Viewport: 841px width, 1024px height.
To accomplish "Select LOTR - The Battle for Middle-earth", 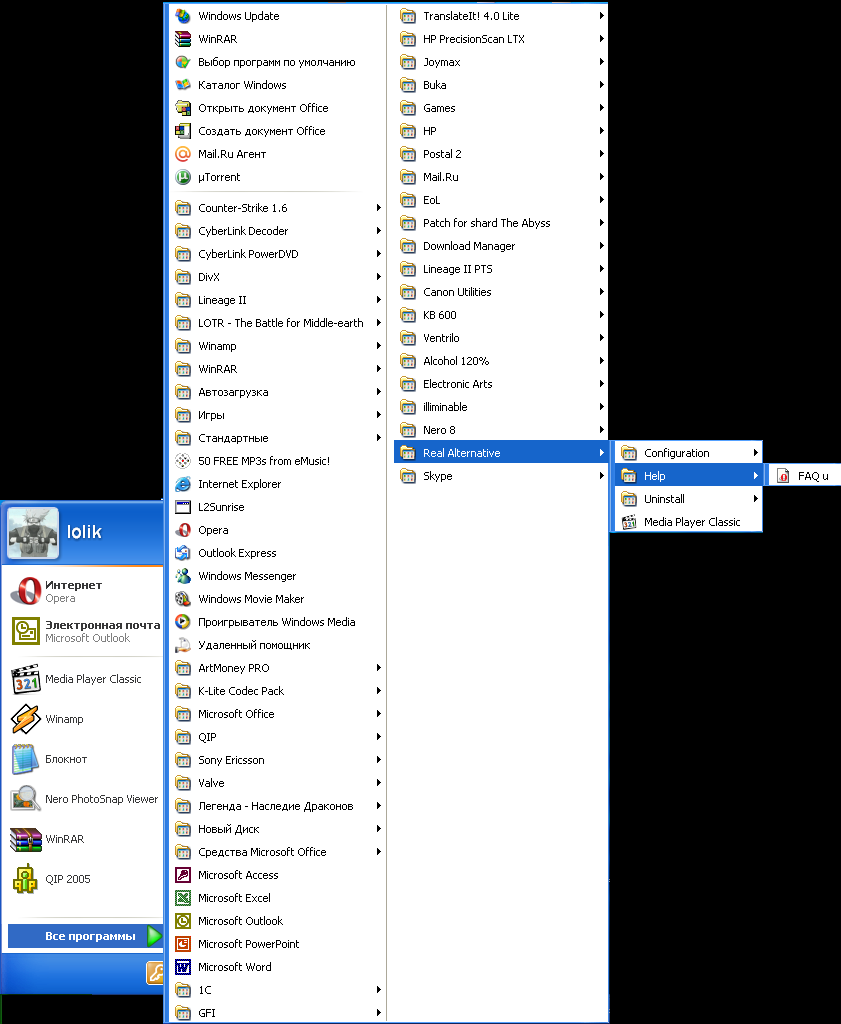I will (x=278, y=323).
